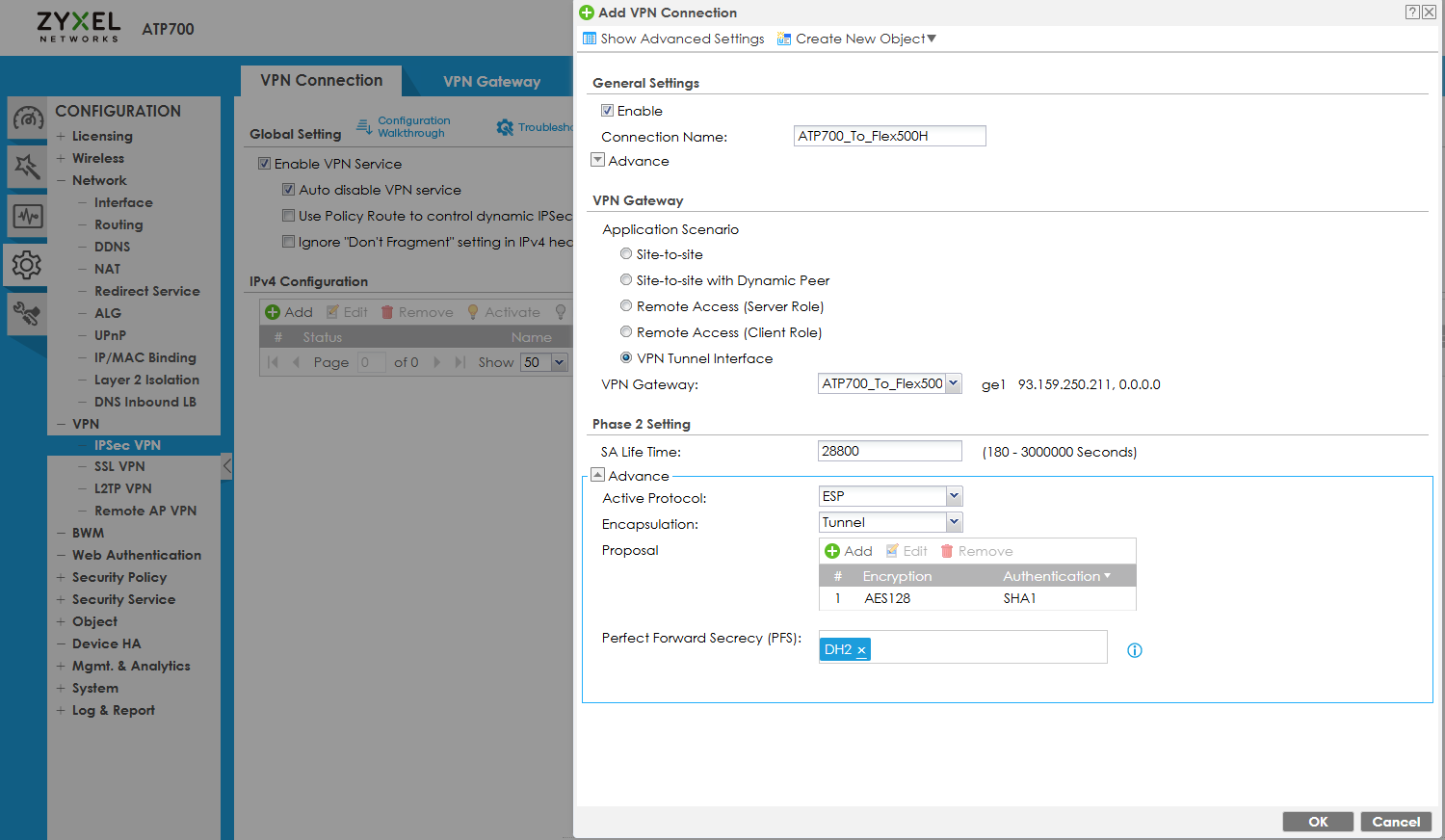Launch the Setup Wizard magic-wand icon
Screen dimensions: 1445x840
tap(26, 168)
